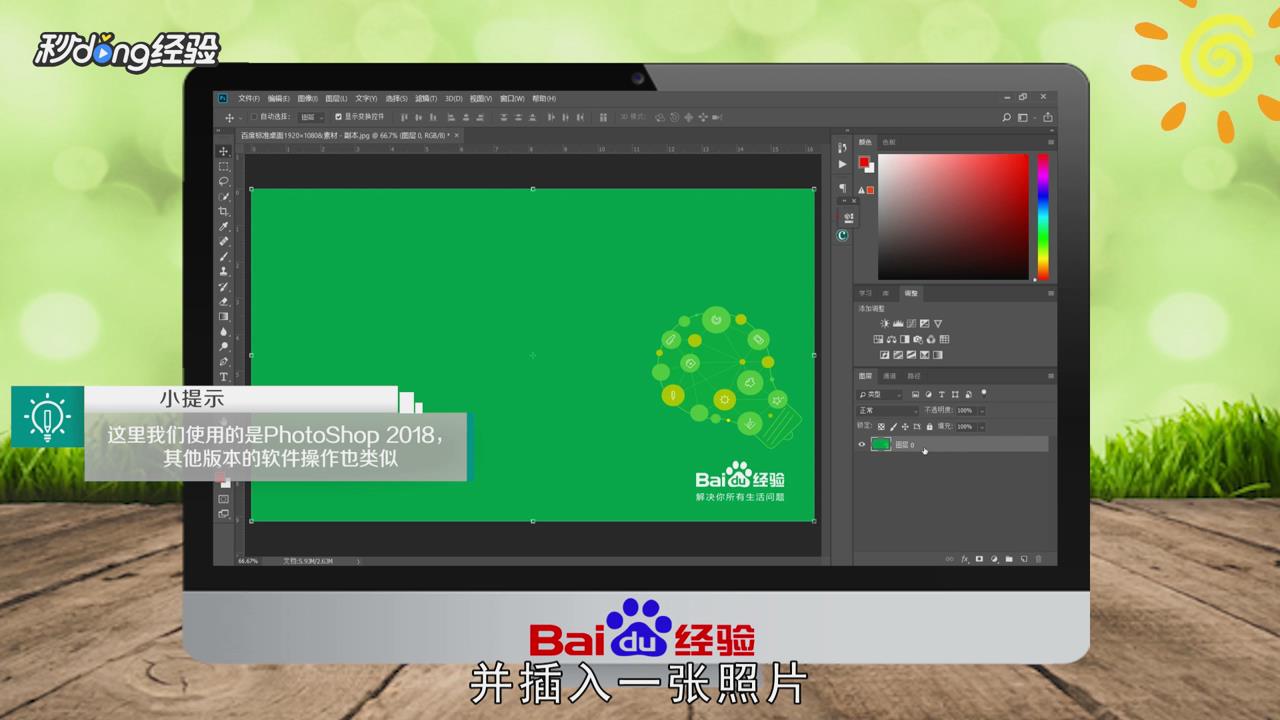The width and height of the screenshot is (1280, 720).
Task: Open the auto-select 图层 dropdown
Action: click(x=311, y=117)
